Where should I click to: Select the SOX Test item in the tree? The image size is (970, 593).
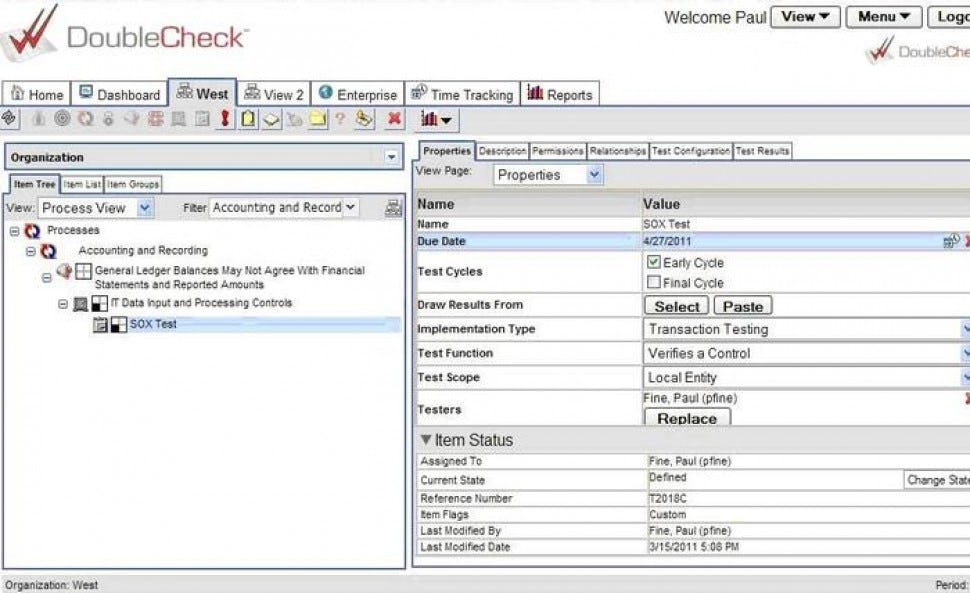click(x=152, y=323)
